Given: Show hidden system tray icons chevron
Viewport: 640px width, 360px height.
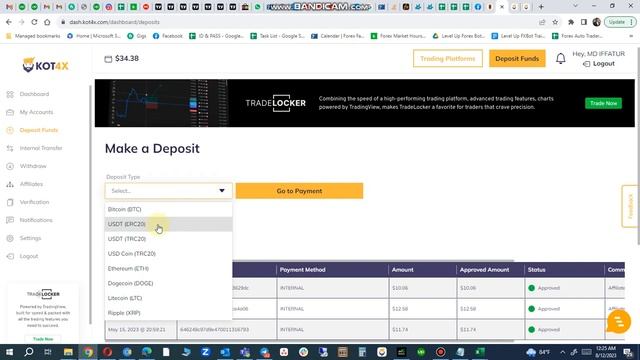Looking at the screenshot, I should coord(562,352).
